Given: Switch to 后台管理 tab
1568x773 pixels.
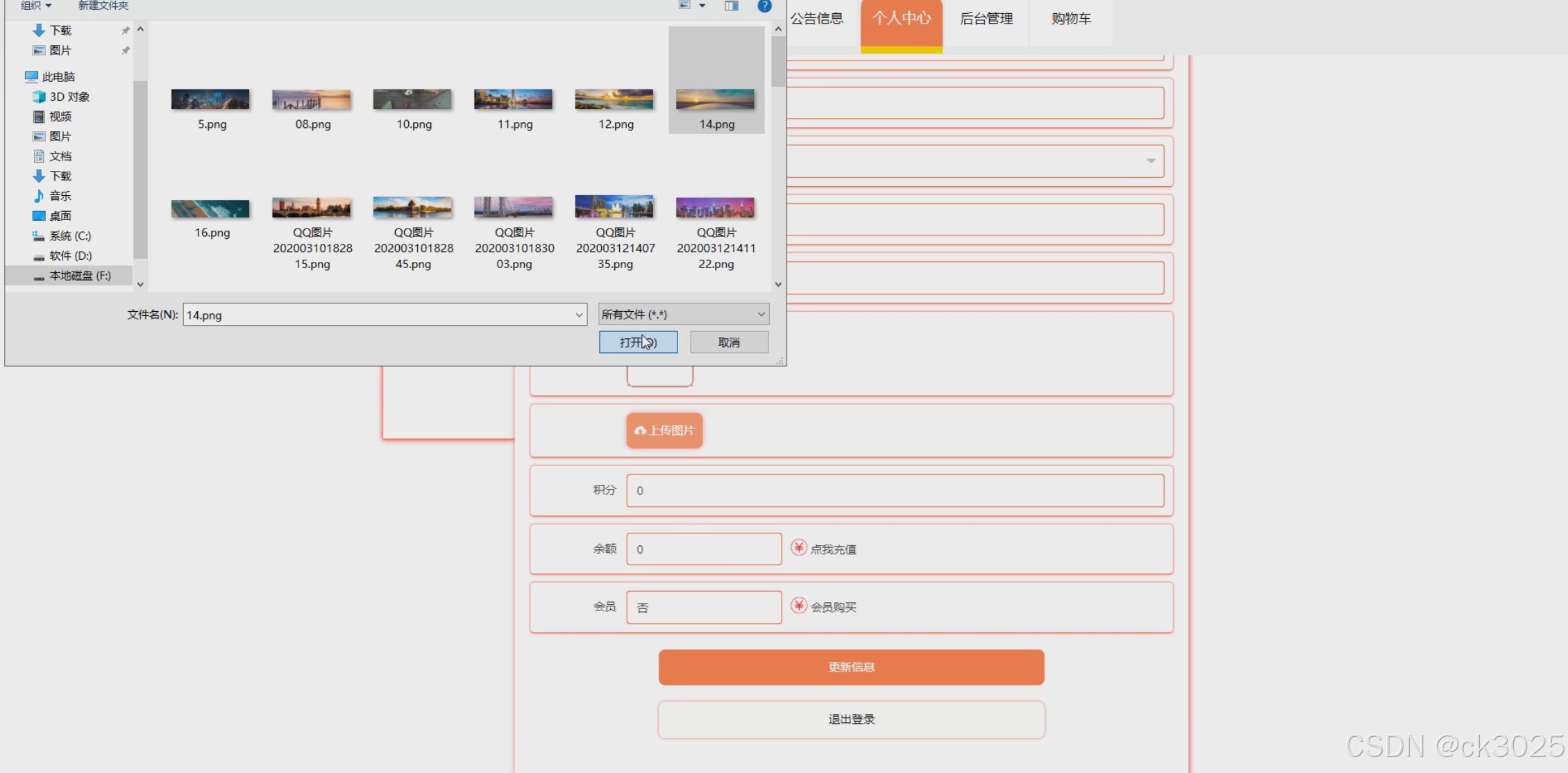Looking at the screenshot, I should click(x=986, y=19).
